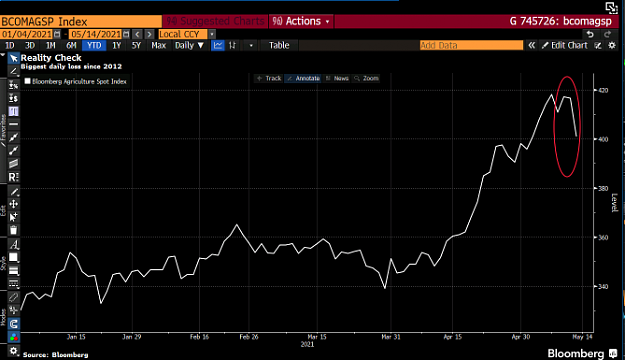Select the move annotation cross-arrows tool

[14, 204]
